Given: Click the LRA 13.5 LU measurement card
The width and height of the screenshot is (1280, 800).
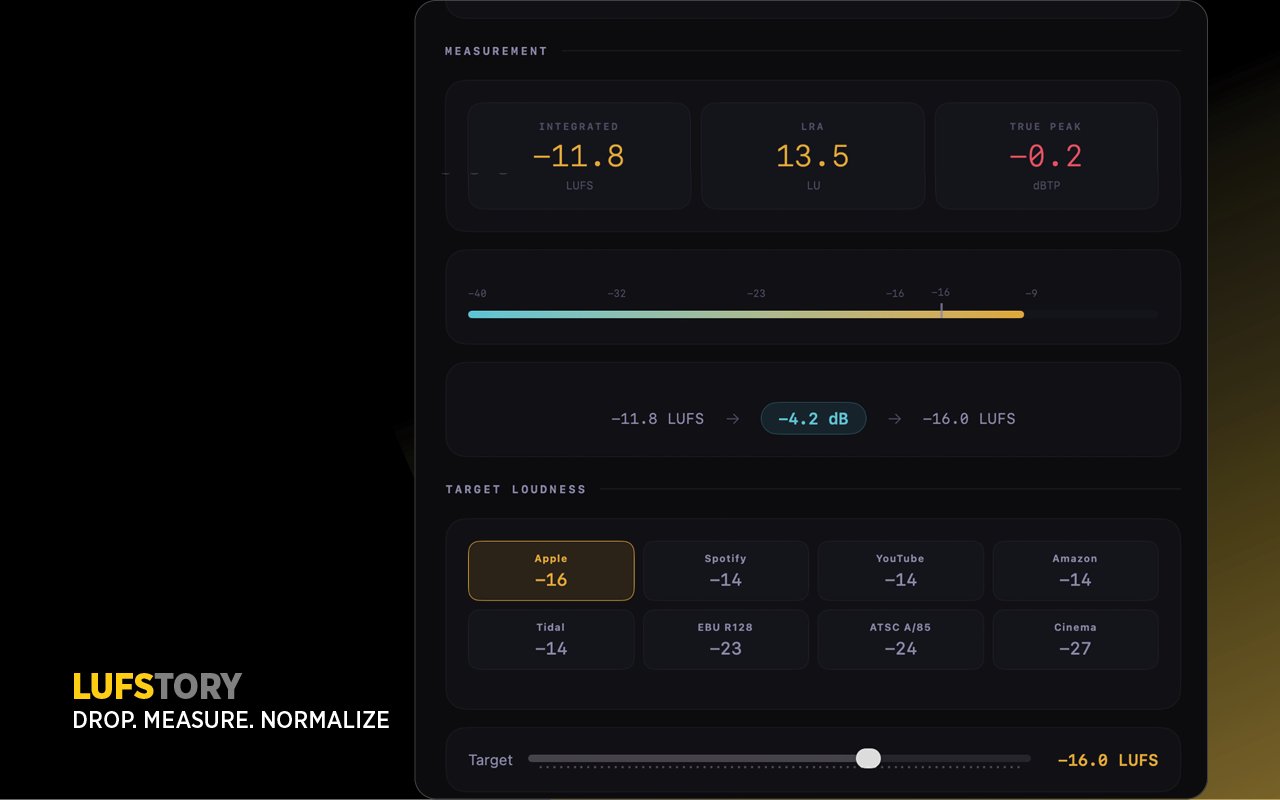Looking at the screenshot, I should [x=813, y=156].
